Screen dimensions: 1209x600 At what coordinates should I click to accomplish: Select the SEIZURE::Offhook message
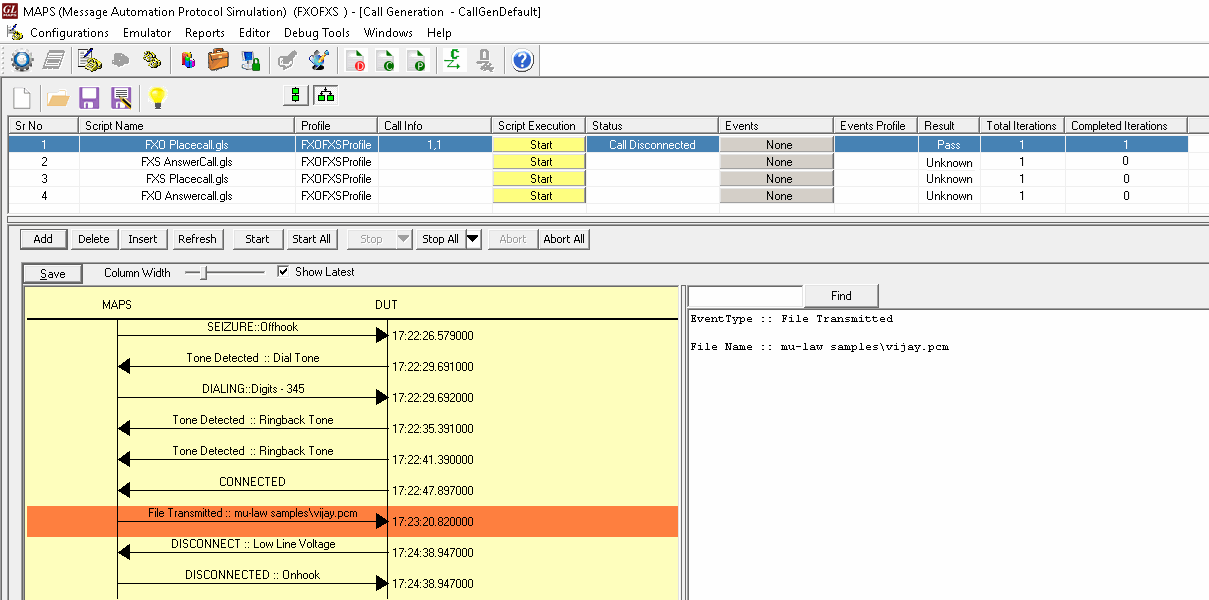point(252,327)
